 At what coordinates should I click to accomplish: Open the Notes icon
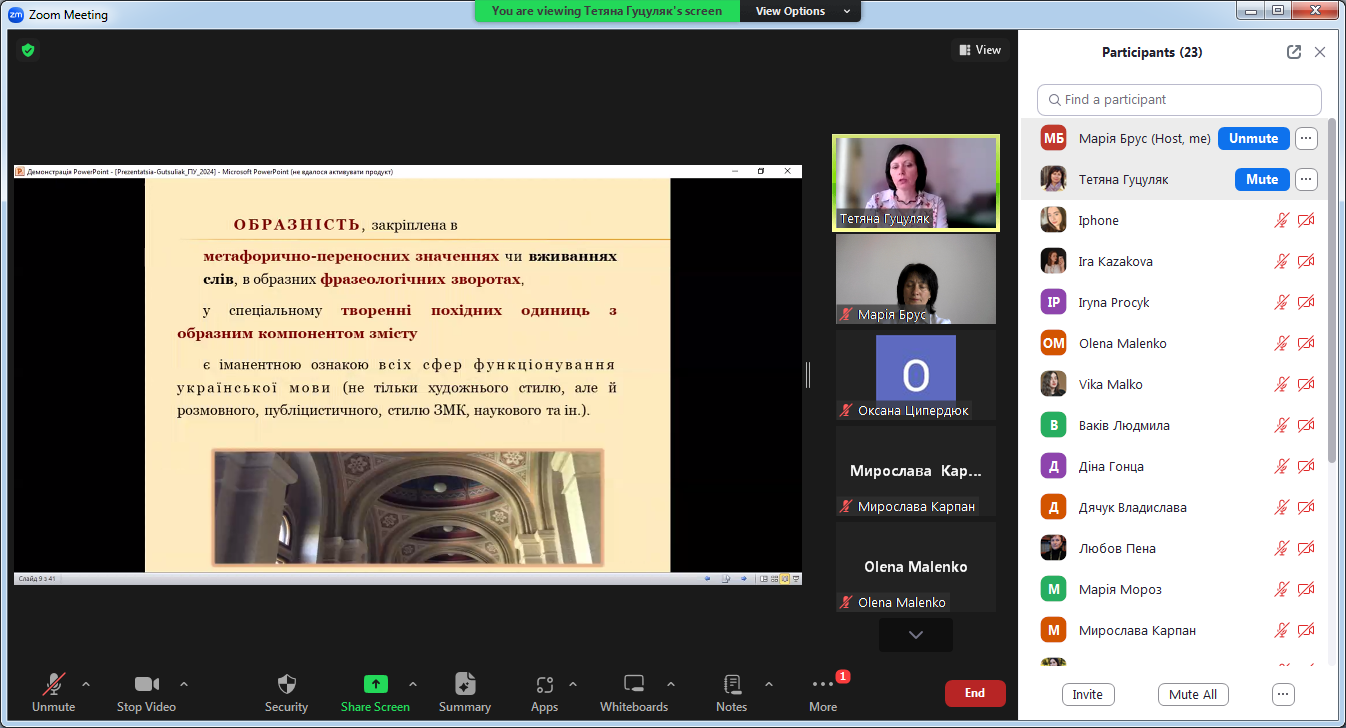pyautogui.click(x=731, y=685)
